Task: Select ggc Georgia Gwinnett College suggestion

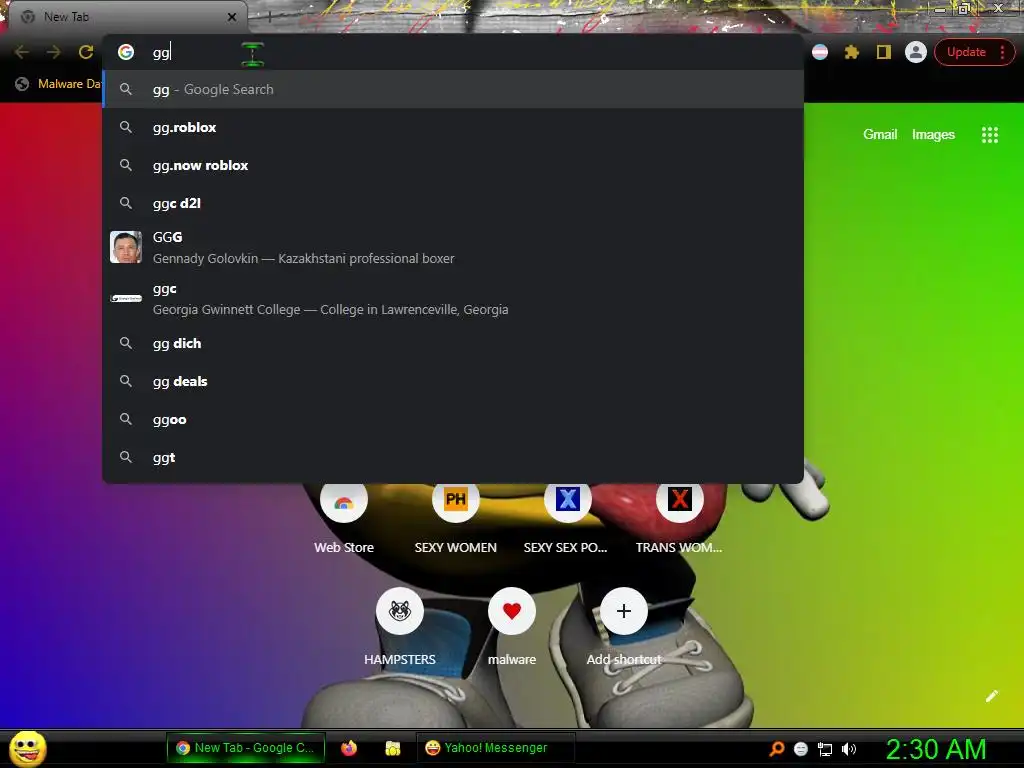Action: pos(453,298)
